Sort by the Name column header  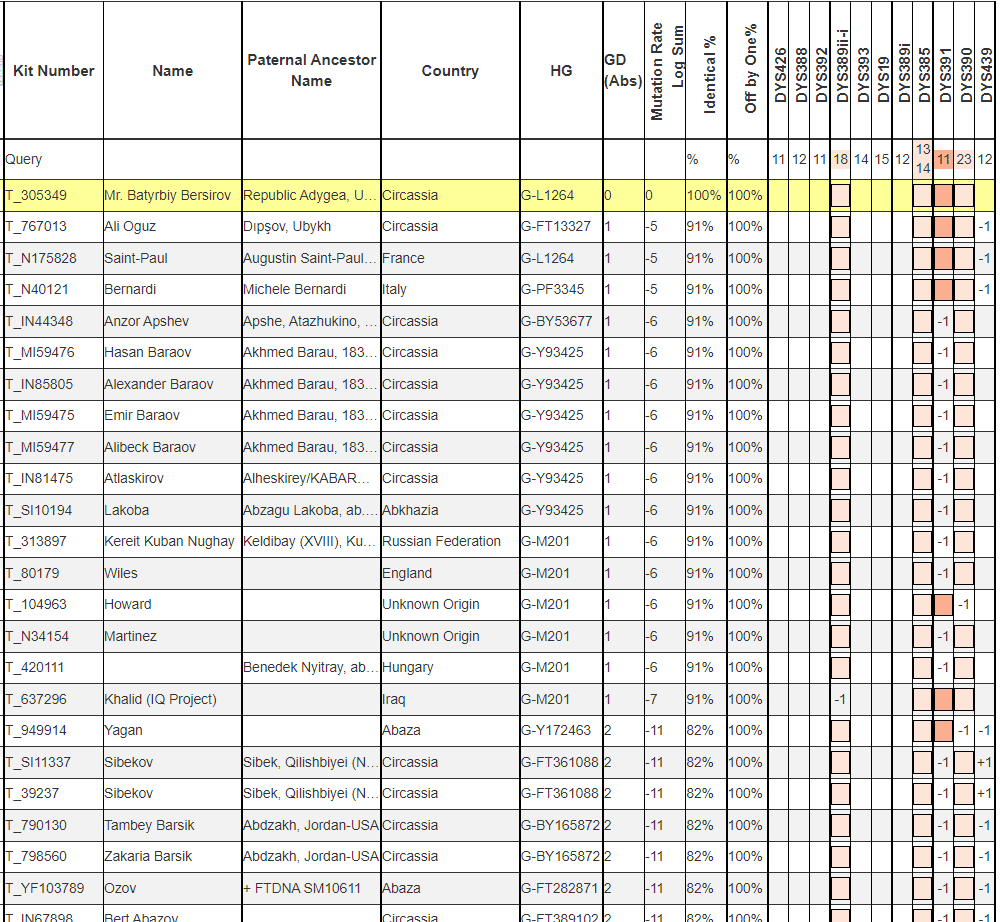(172, 71)
